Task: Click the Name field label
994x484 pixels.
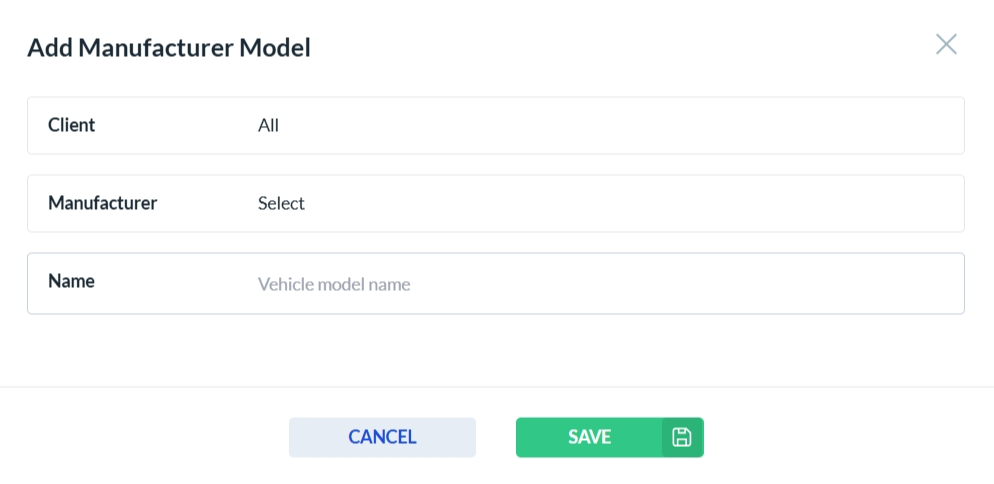Action: (72, 281)
